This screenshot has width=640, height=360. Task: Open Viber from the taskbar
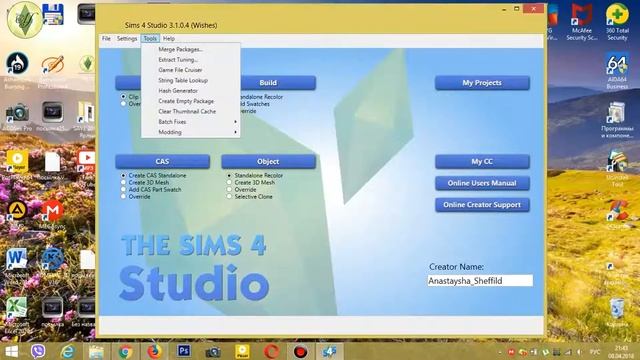click(x=38, y=351)
